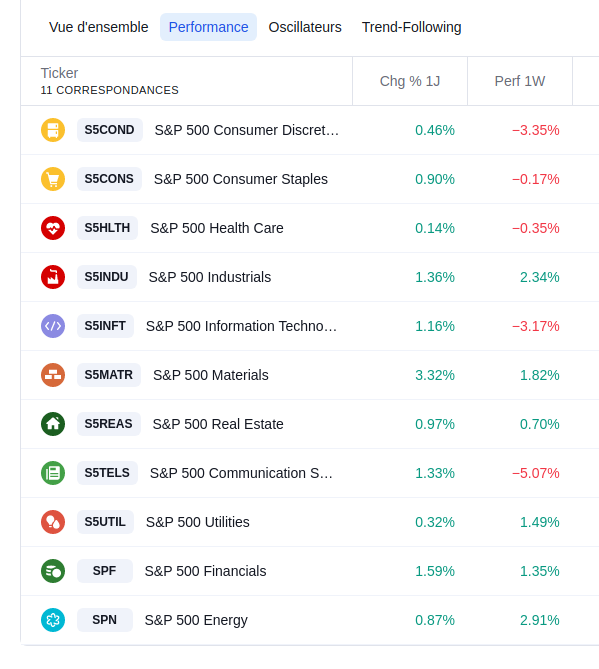Click the 1.59% daily change value
Viewport: 599px width, 669px height.
(x=435, y=572)
